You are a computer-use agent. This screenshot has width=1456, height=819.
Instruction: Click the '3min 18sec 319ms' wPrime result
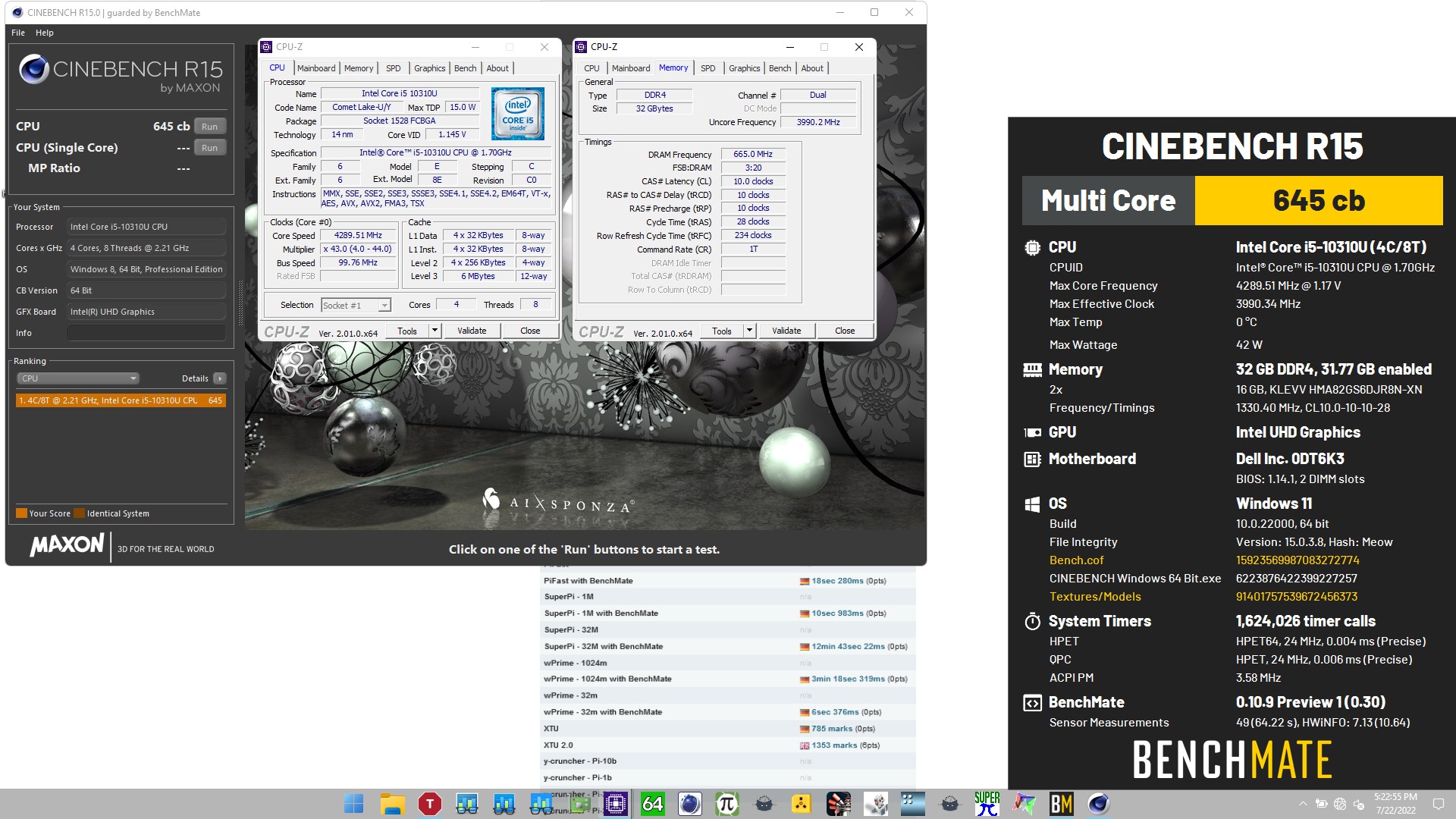848,679
